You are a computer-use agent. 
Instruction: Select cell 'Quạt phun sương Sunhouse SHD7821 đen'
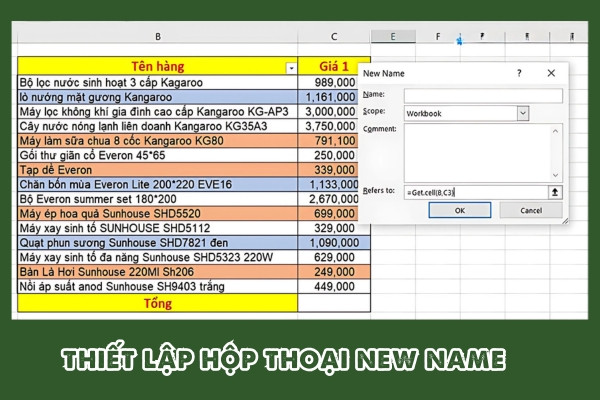coord(158,242)
